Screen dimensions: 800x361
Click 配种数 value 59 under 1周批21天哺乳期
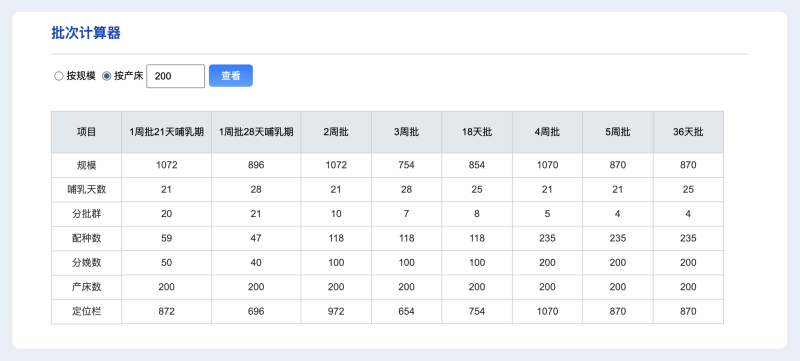[166, 238]
